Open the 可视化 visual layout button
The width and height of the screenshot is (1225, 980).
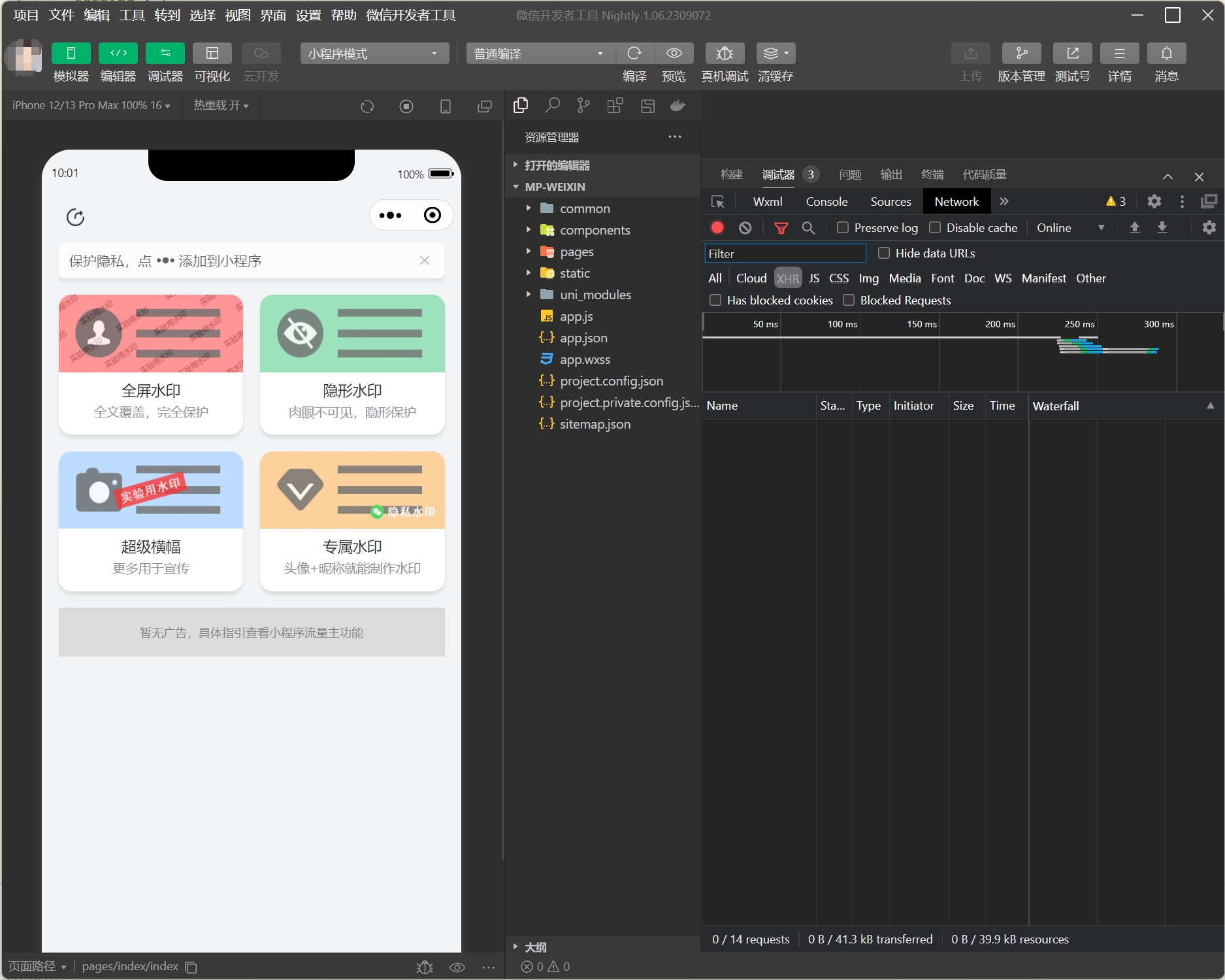212,53
